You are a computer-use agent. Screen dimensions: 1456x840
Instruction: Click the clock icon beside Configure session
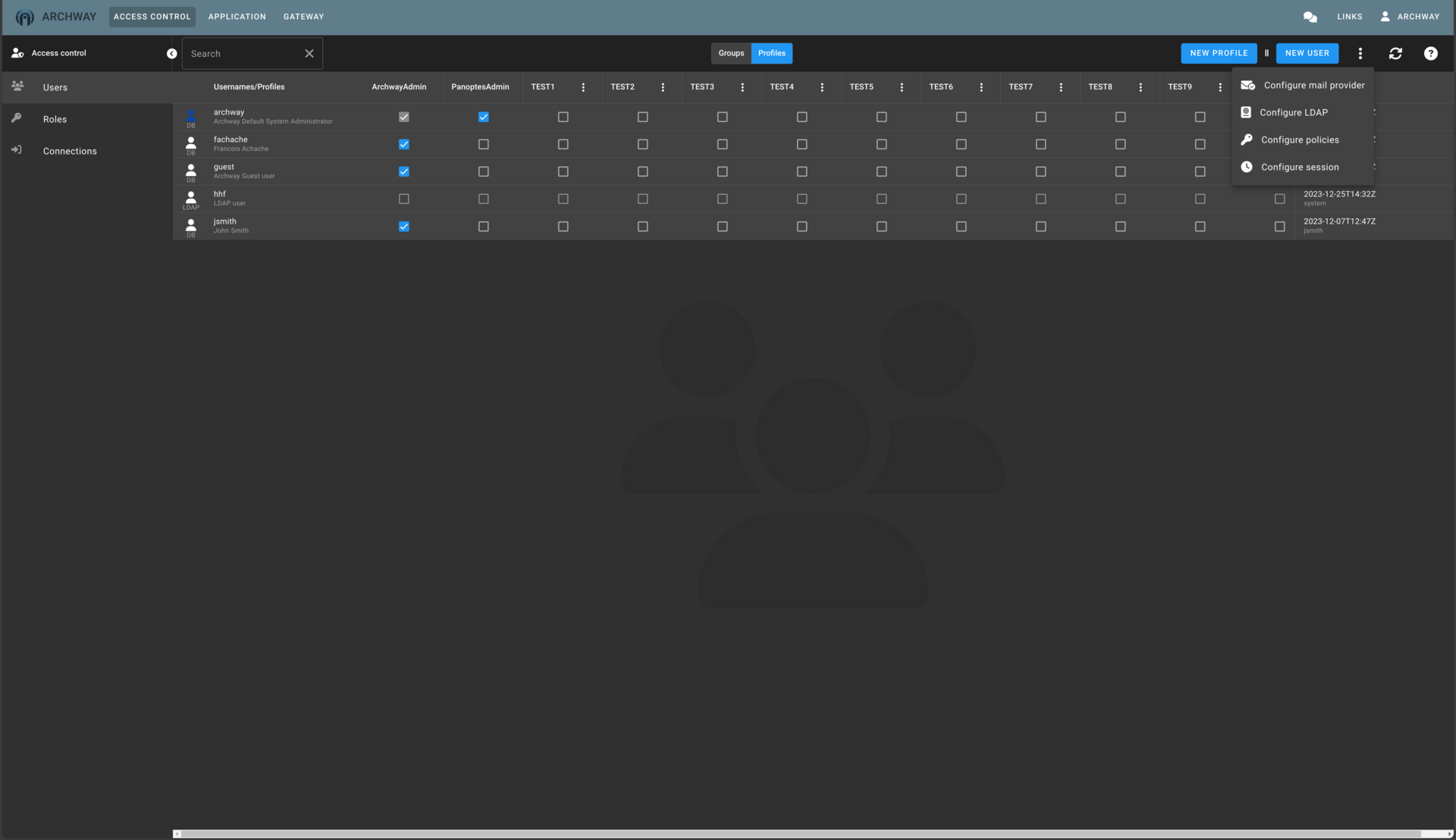pyautogui.click(x=1246, y=167)
